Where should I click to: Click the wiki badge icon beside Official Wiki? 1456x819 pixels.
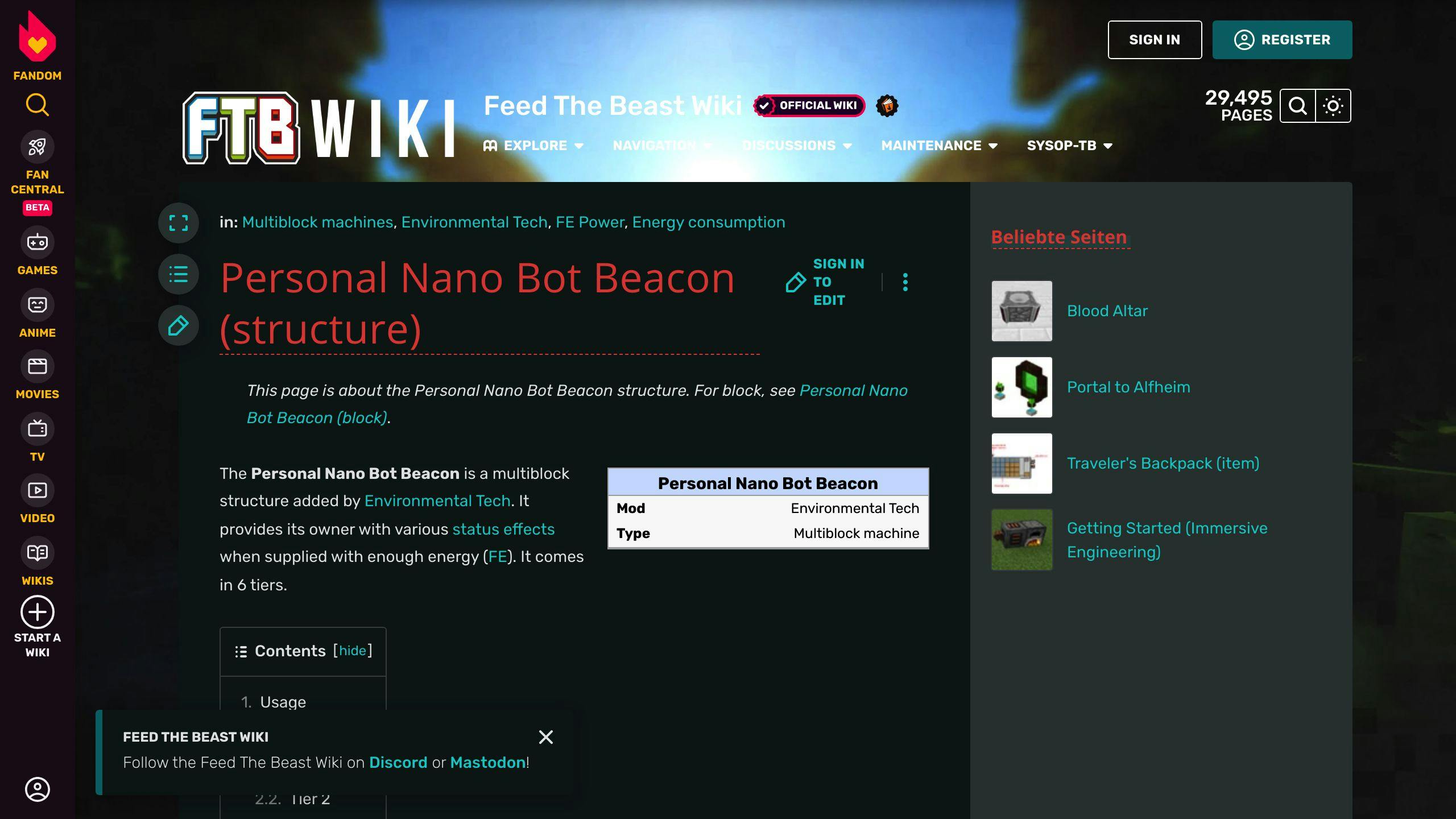tap(887, 106)
